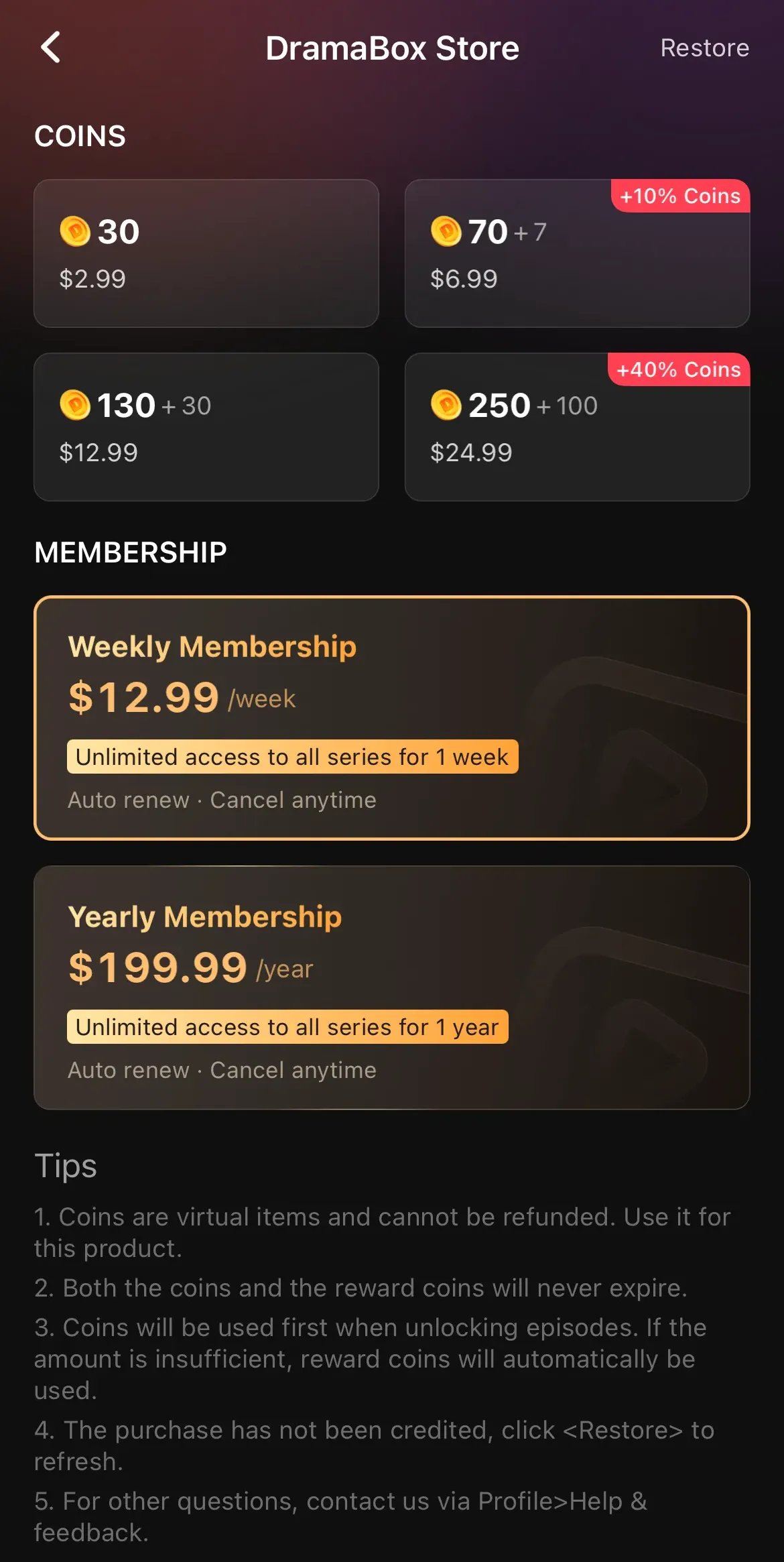
Task: Select the Weekly Membership plan
Action: click(x=392, y=717)
